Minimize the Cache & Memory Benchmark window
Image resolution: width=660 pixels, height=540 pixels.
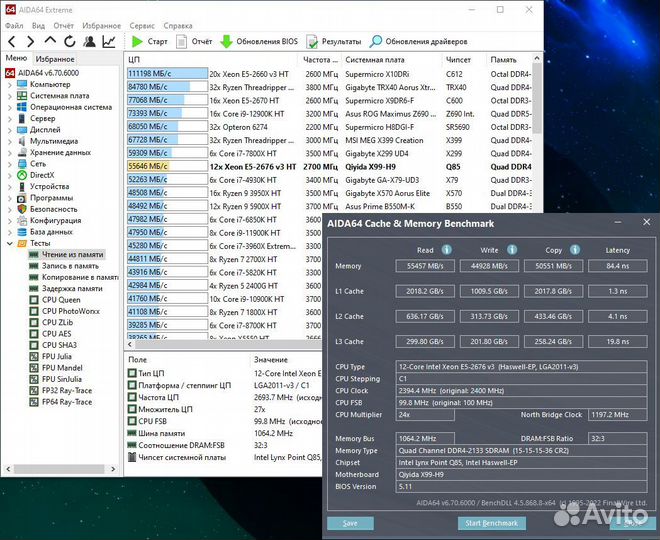[x=618, y=222]
